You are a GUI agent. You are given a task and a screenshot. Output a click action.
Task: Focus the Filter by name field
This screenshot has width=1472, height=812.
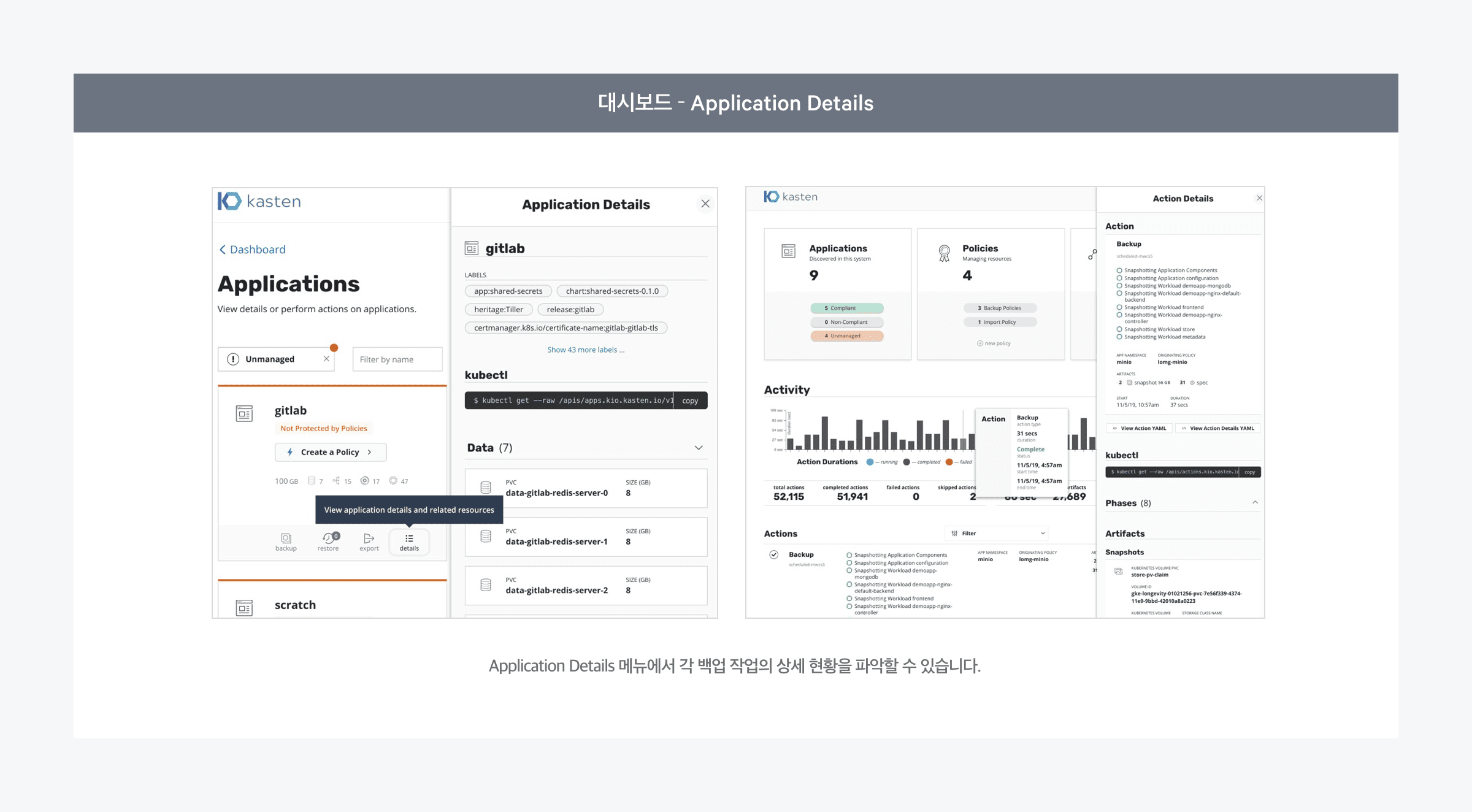pyautogui.click(x=397, y=359)
